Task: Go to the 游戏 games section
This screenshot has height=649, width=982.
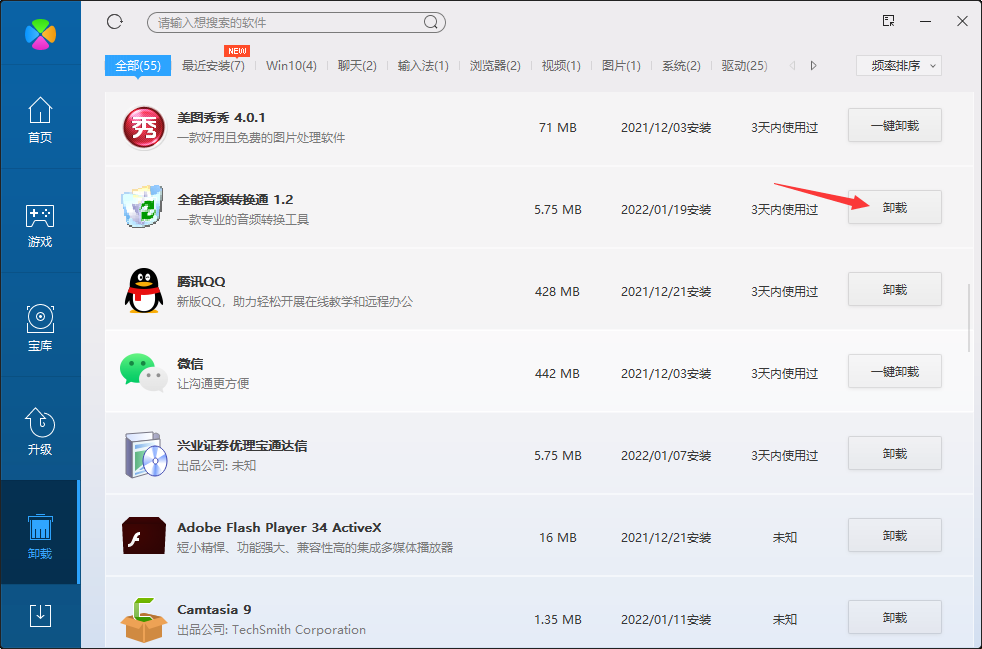Action: coord(40,225)
